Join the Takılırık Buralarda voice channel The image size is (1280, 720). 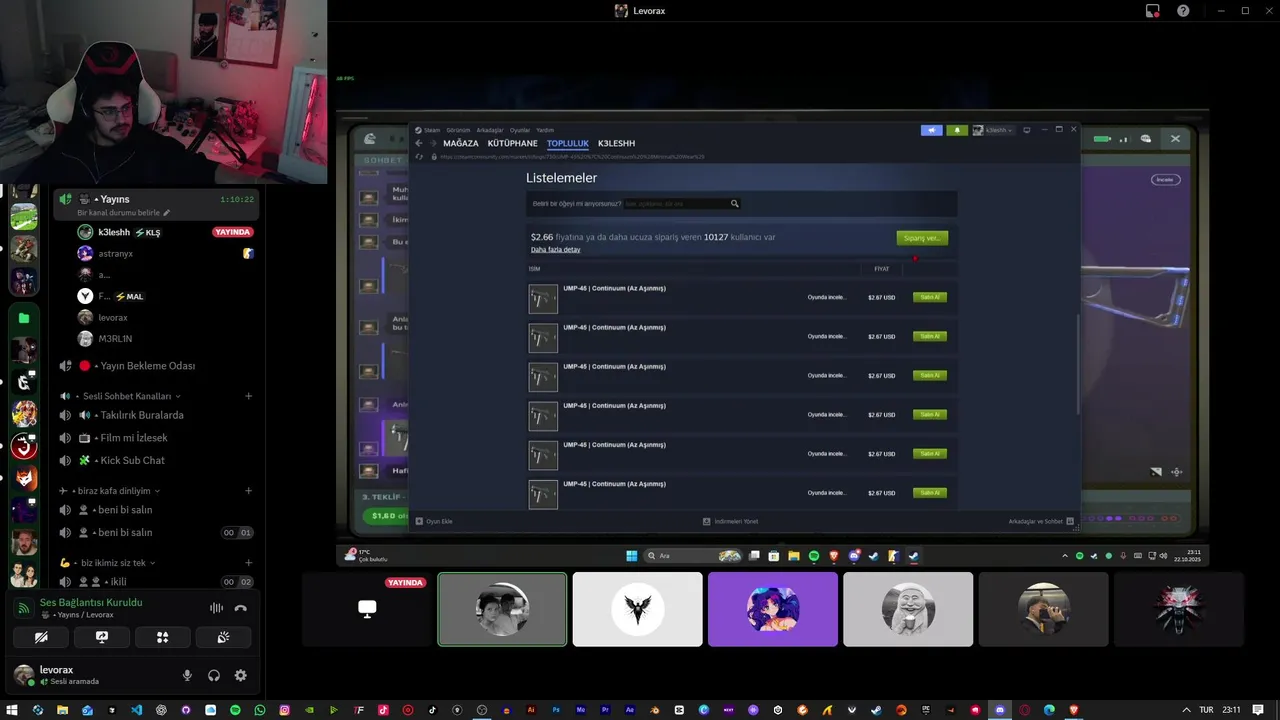click(x=155, y=415)
